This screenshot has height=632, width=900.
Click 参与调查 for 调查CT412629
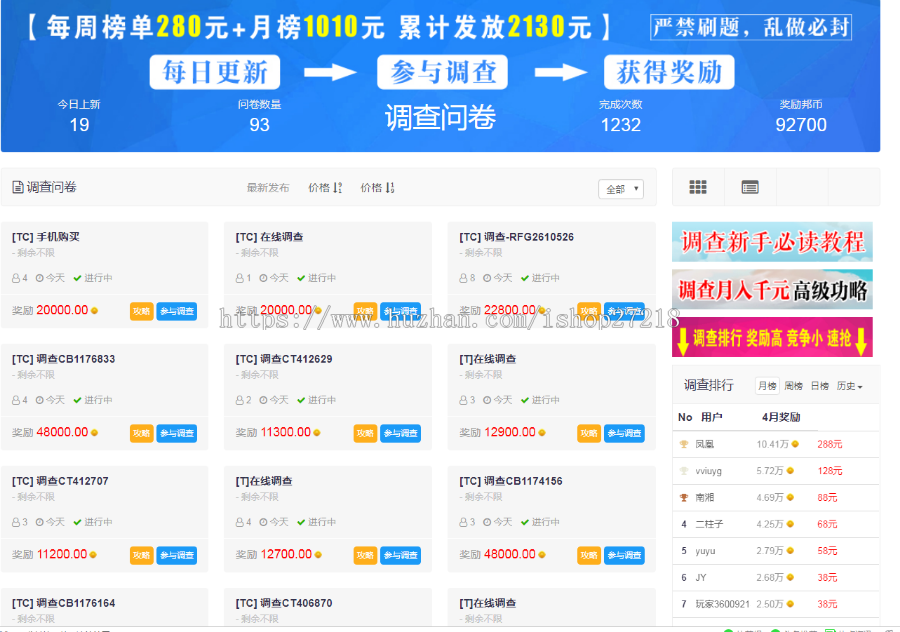(401, 433)
